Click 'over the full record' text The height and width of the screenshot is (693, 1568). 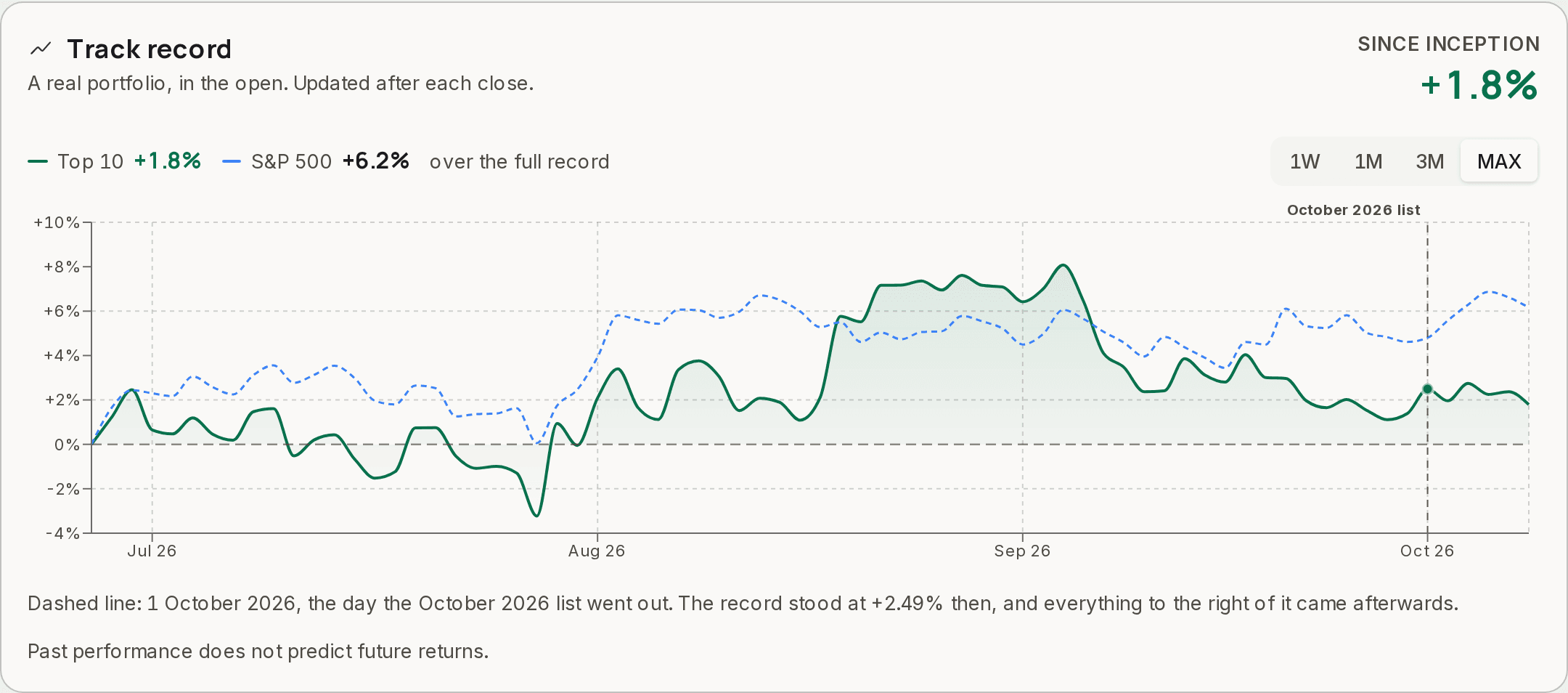519,161
